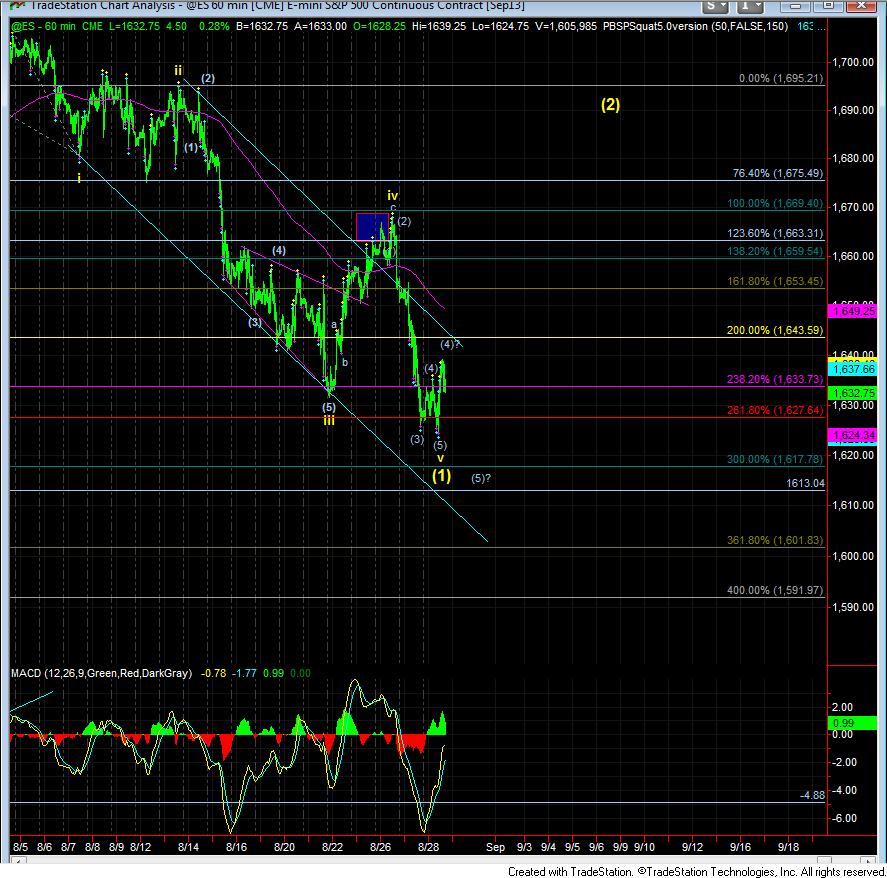Click the Hi=1639.25 high value
Viewport: 887px width, 878px height.
coord(439,27)
